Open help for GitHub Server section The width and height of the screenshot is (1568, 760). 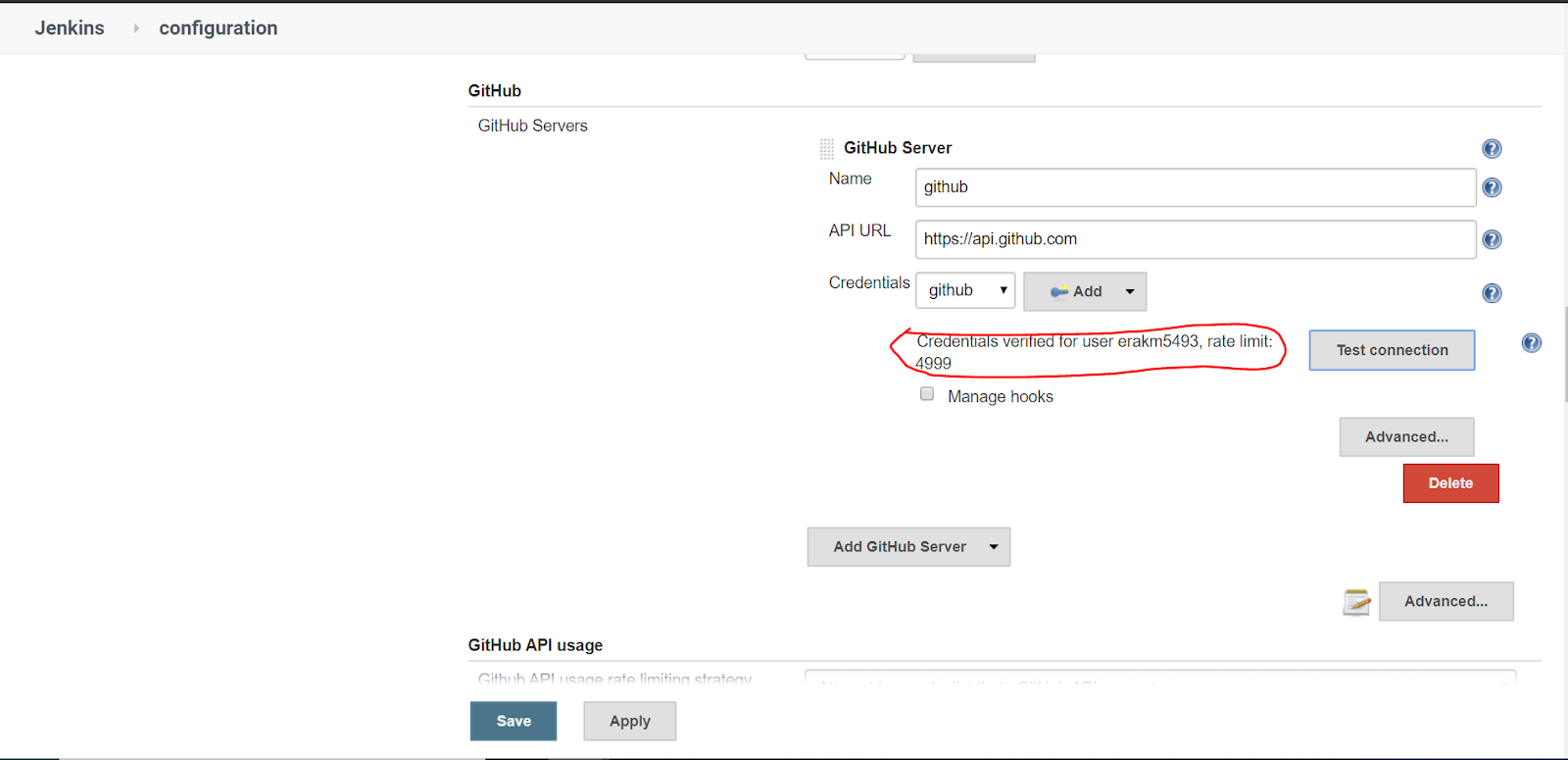point(1492,148)
